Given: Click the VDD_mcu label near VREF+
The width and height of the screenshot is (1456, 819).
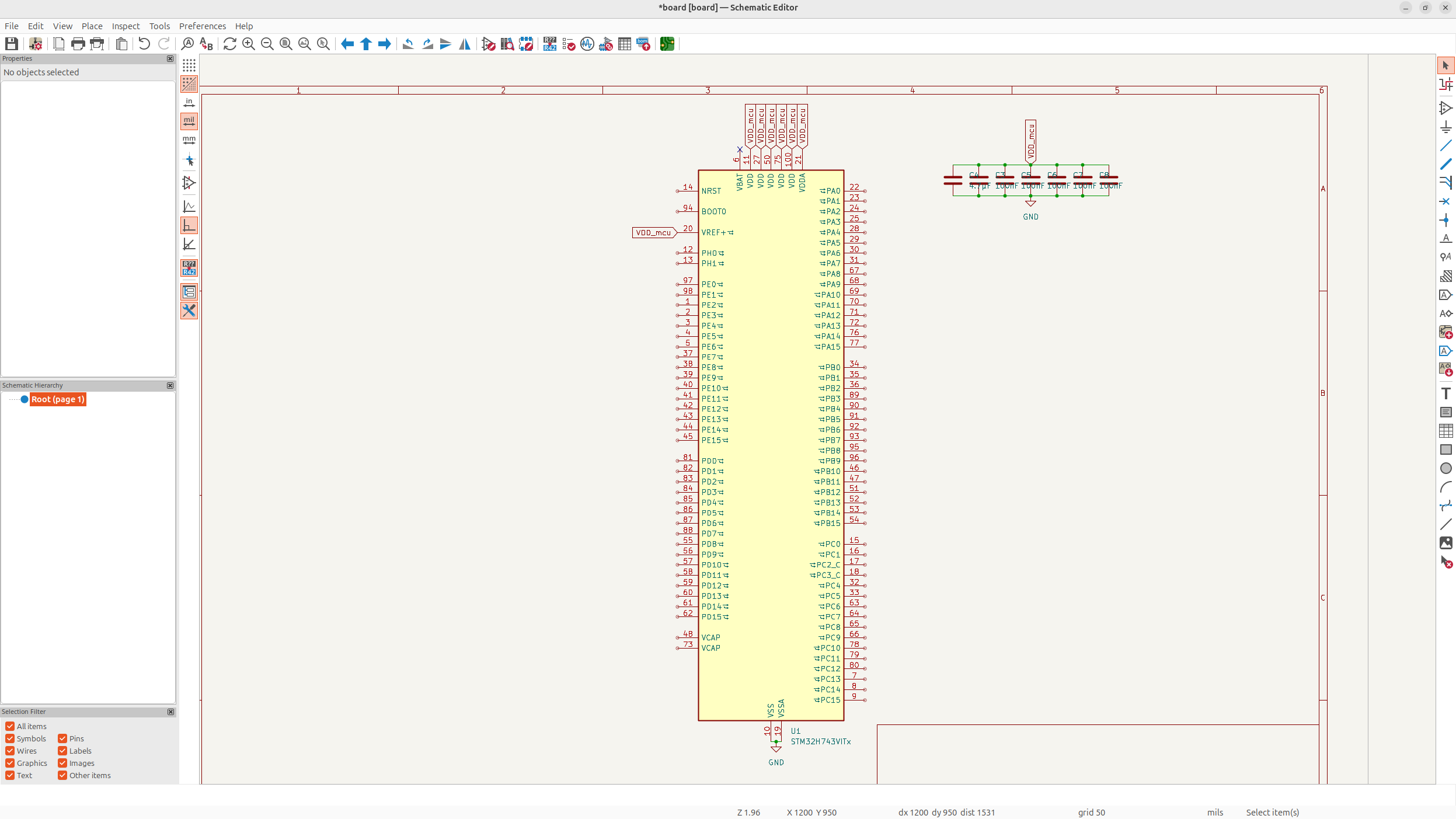Looking at the screenshot, I should tap(653, 233).
